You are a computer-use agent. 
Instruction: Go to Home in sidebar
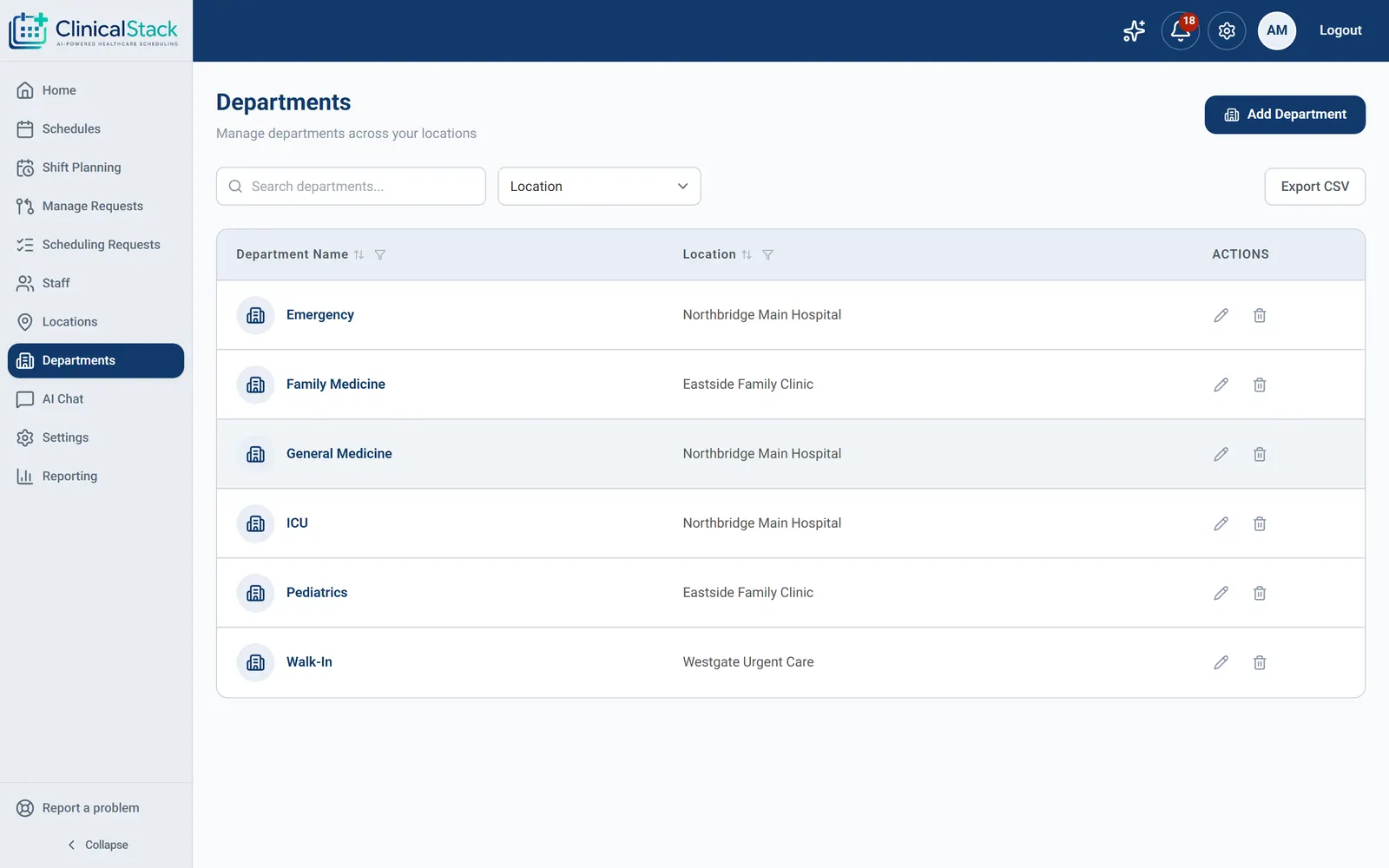pos(95,90)
